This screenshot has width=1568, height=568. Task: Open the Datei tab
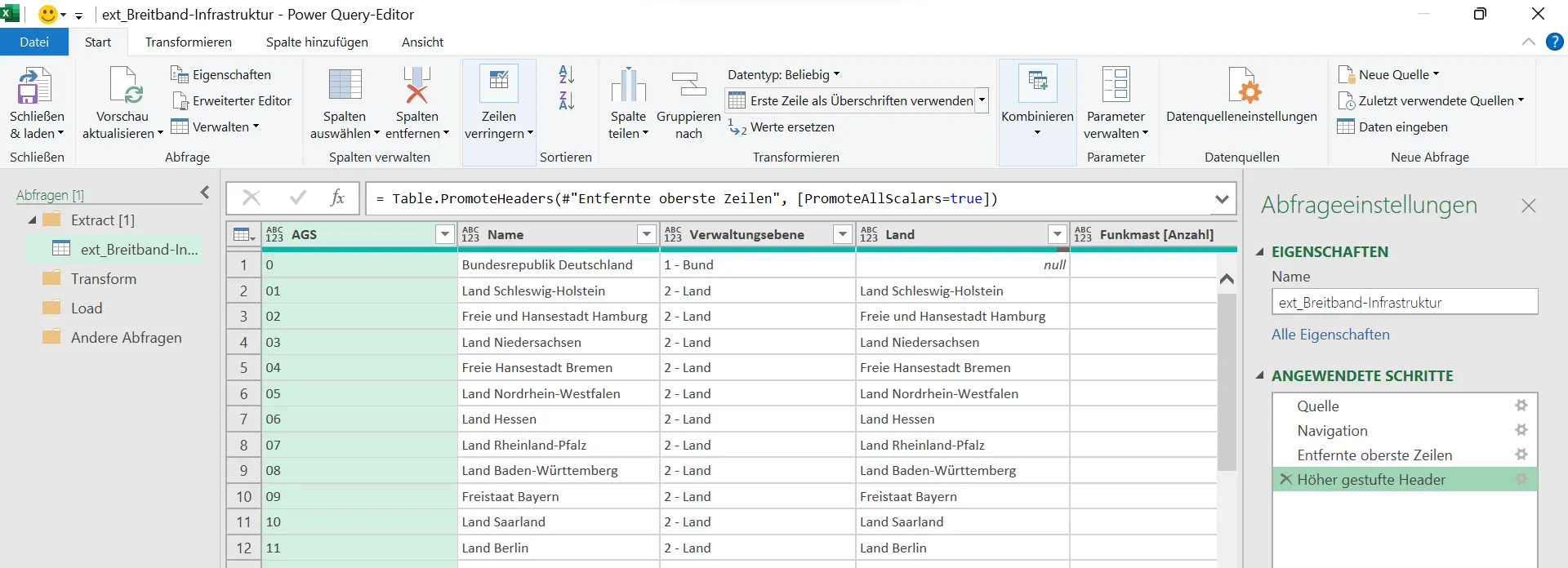(x=34, y=42)
